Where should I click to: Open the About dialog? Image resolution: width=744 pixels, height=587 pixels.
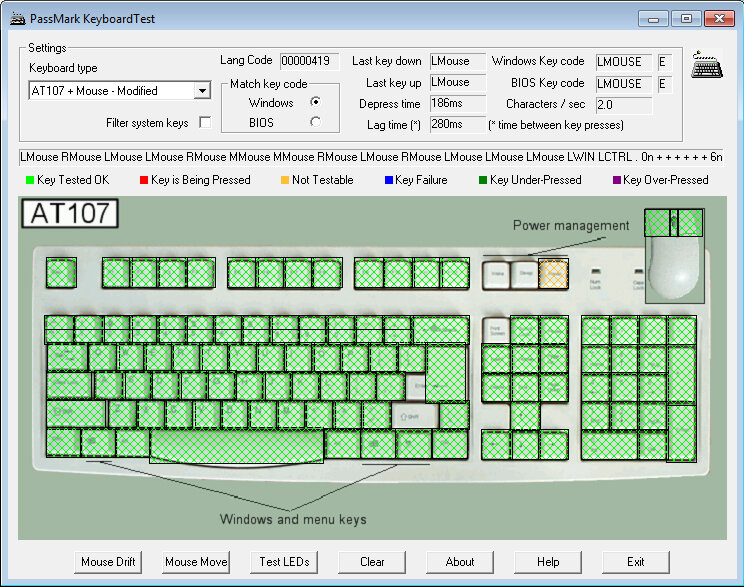460,562
